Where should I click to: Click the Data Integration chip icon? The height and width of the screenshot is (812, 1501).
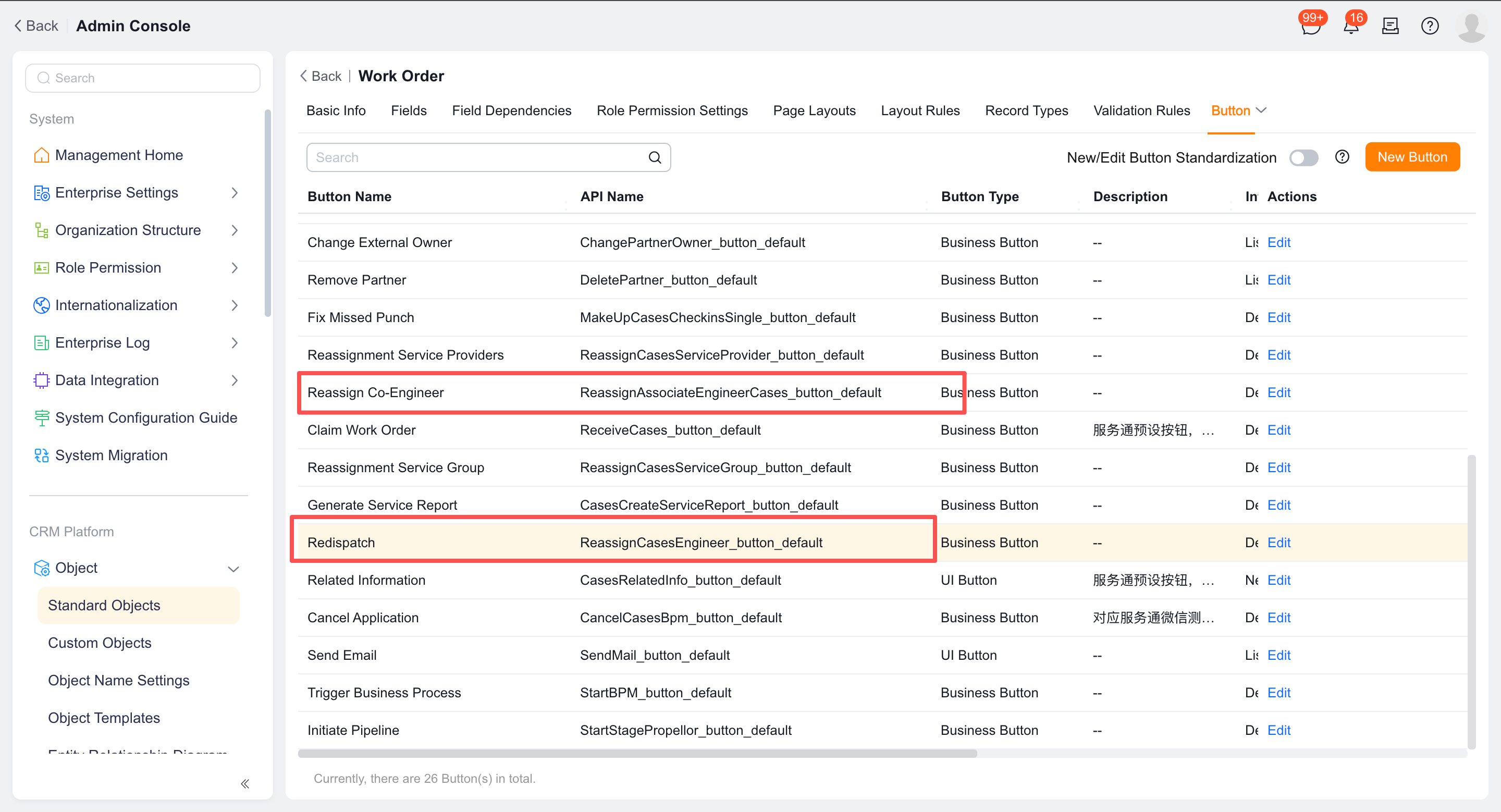click(41, 380)
